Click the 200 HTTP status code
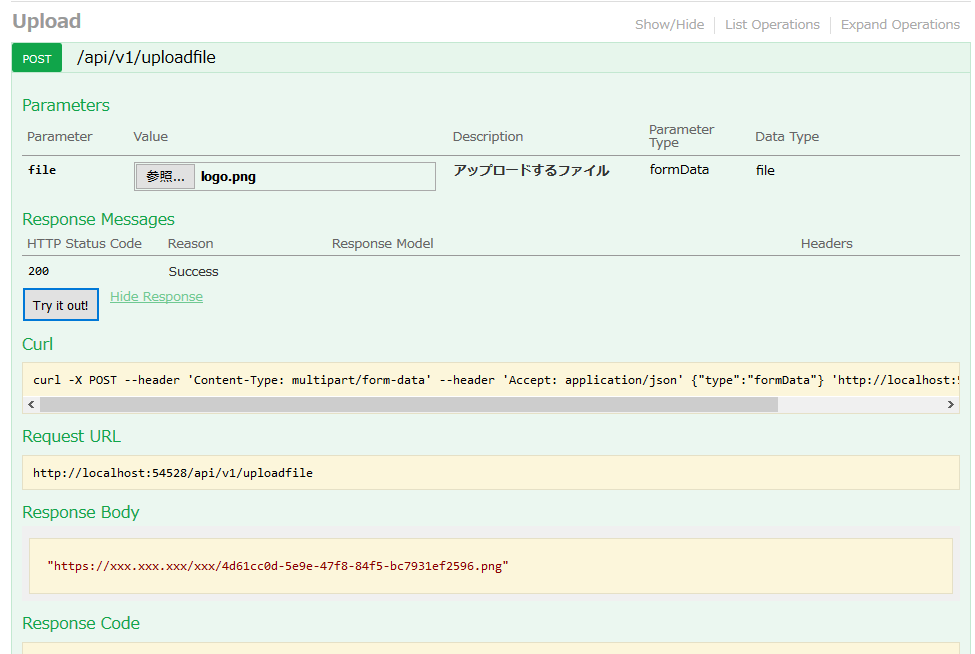 point(39,271)
